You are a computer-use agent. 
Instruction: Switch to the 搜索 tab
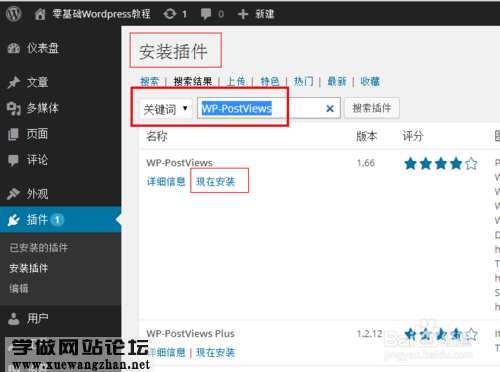149,81
